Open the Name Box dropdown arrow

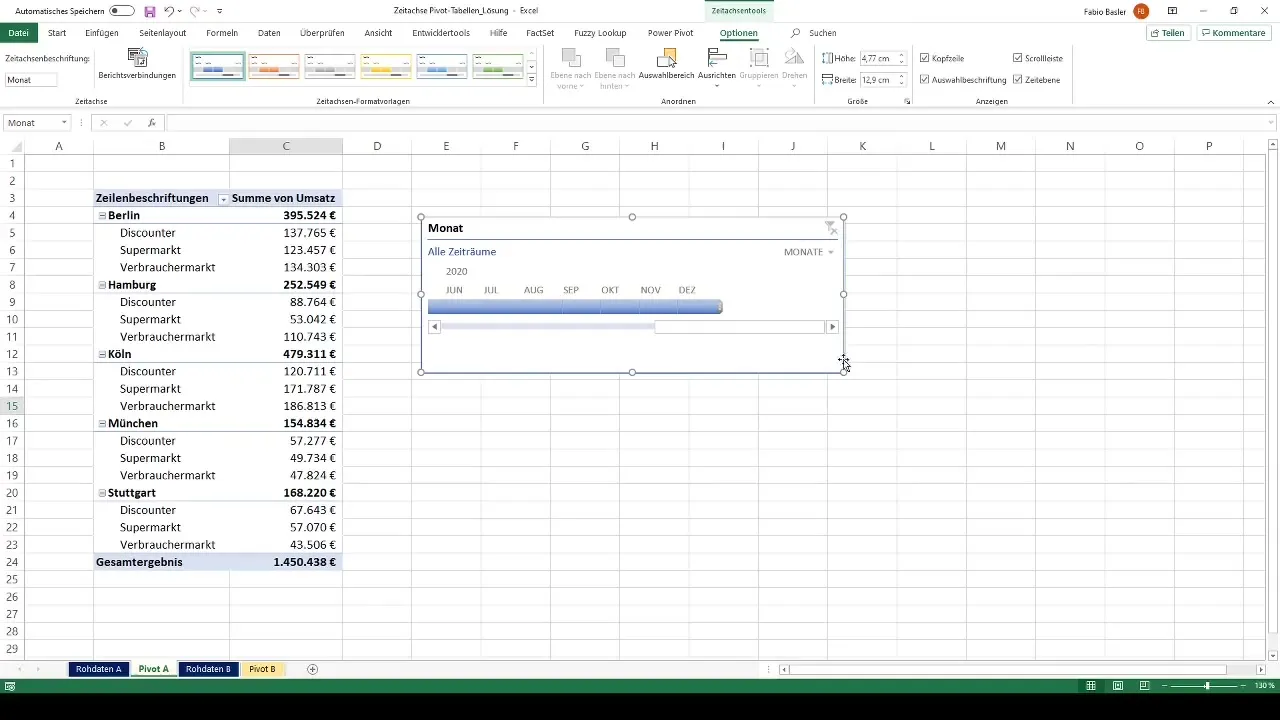64,123
